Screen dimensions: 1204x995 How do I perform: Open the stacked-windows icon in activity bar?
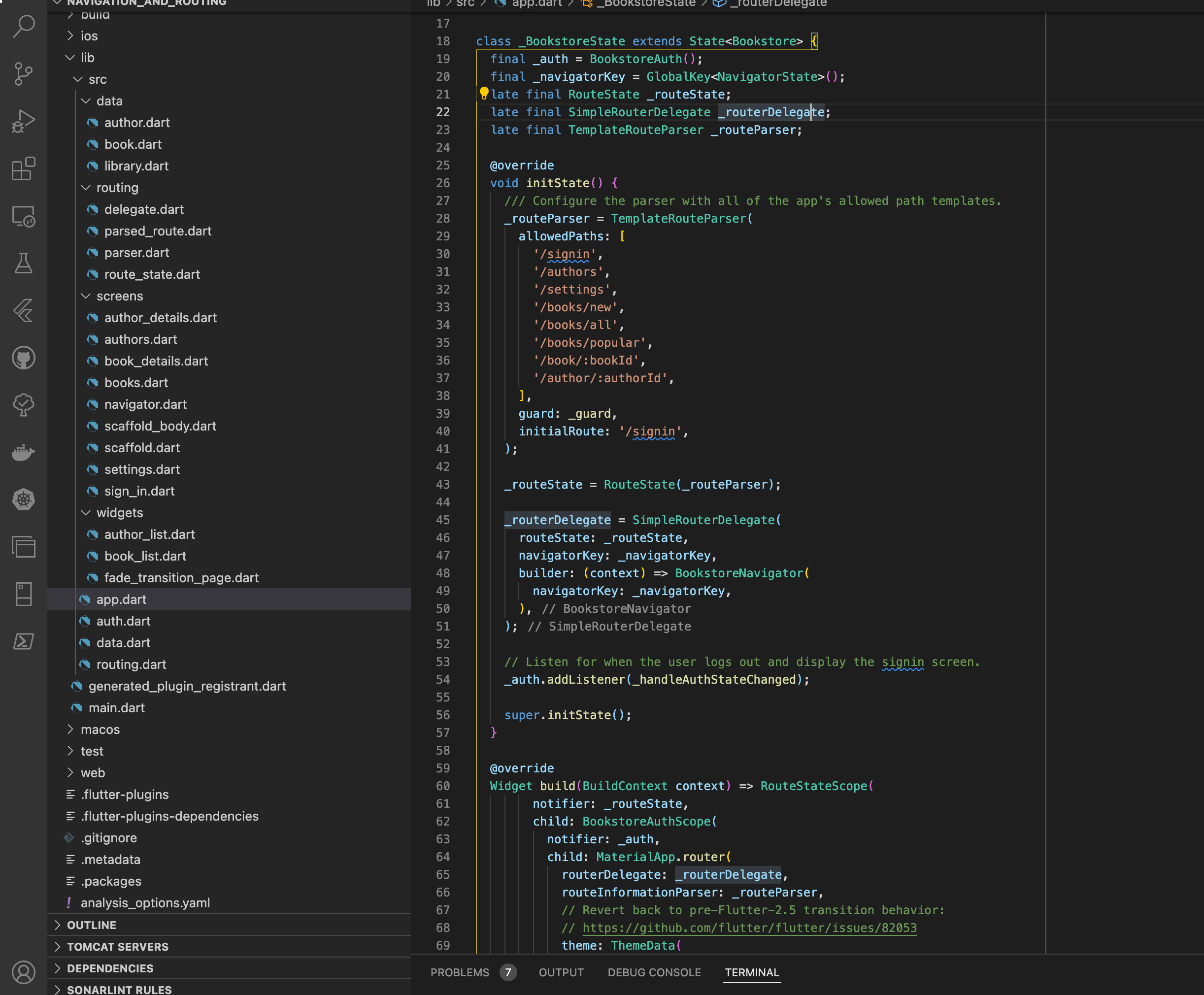[x=24, y=546]
